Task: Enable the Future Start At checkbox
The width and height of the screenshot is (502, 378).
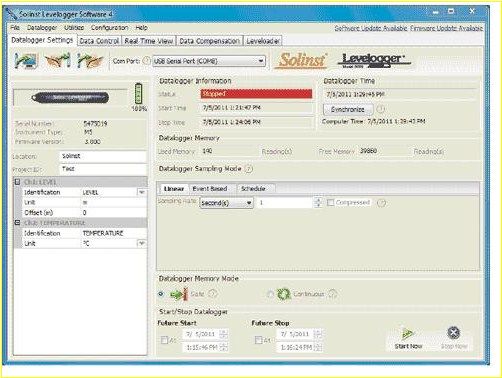Action: 164,340
